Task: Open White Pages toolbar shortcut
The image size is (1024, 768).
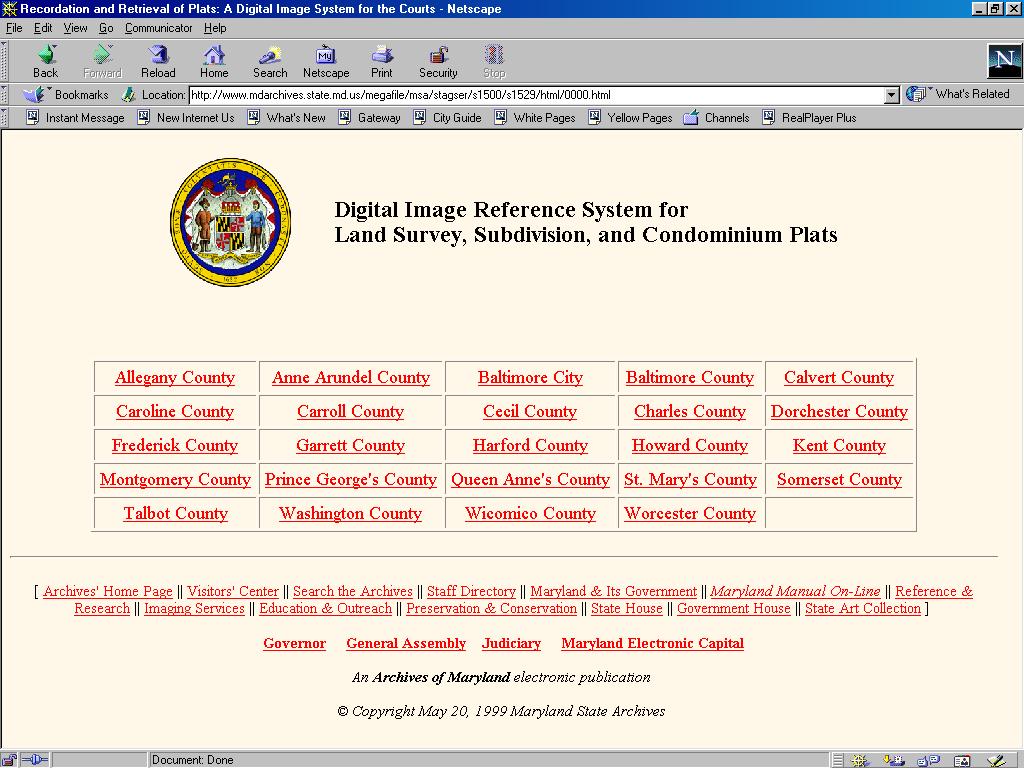Action: [536, 118]
